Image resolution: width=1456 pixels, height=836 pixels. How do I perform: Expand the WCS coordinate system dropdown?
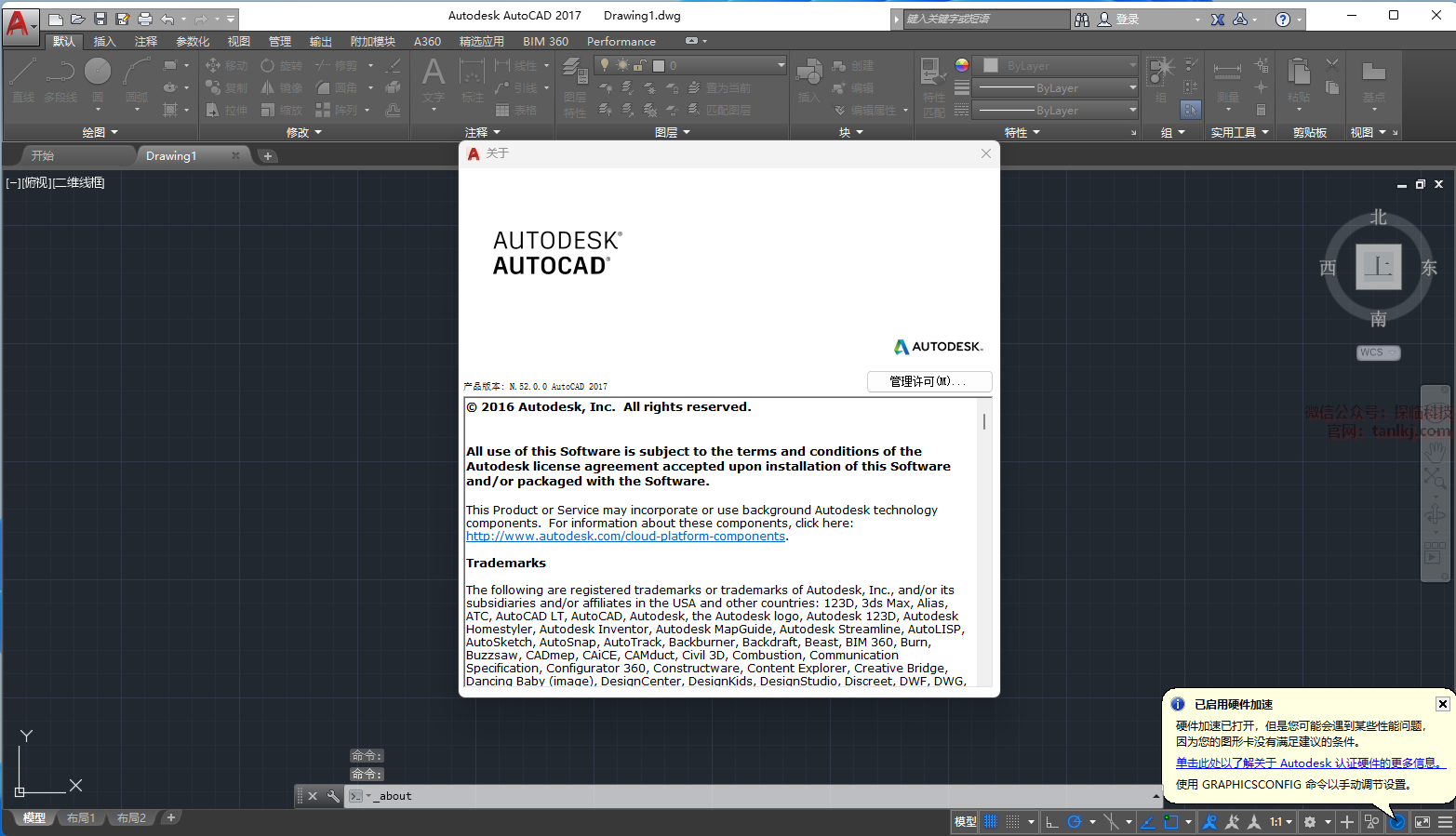tap(1378, 352)
